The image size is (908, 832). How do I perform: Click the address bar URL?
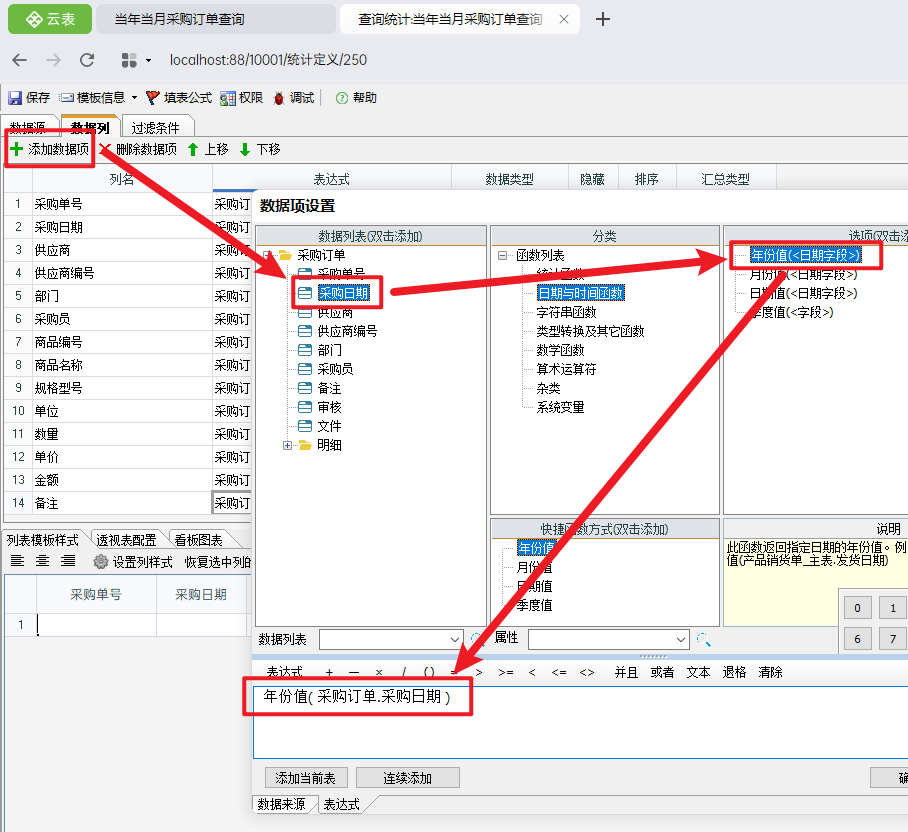268,60
